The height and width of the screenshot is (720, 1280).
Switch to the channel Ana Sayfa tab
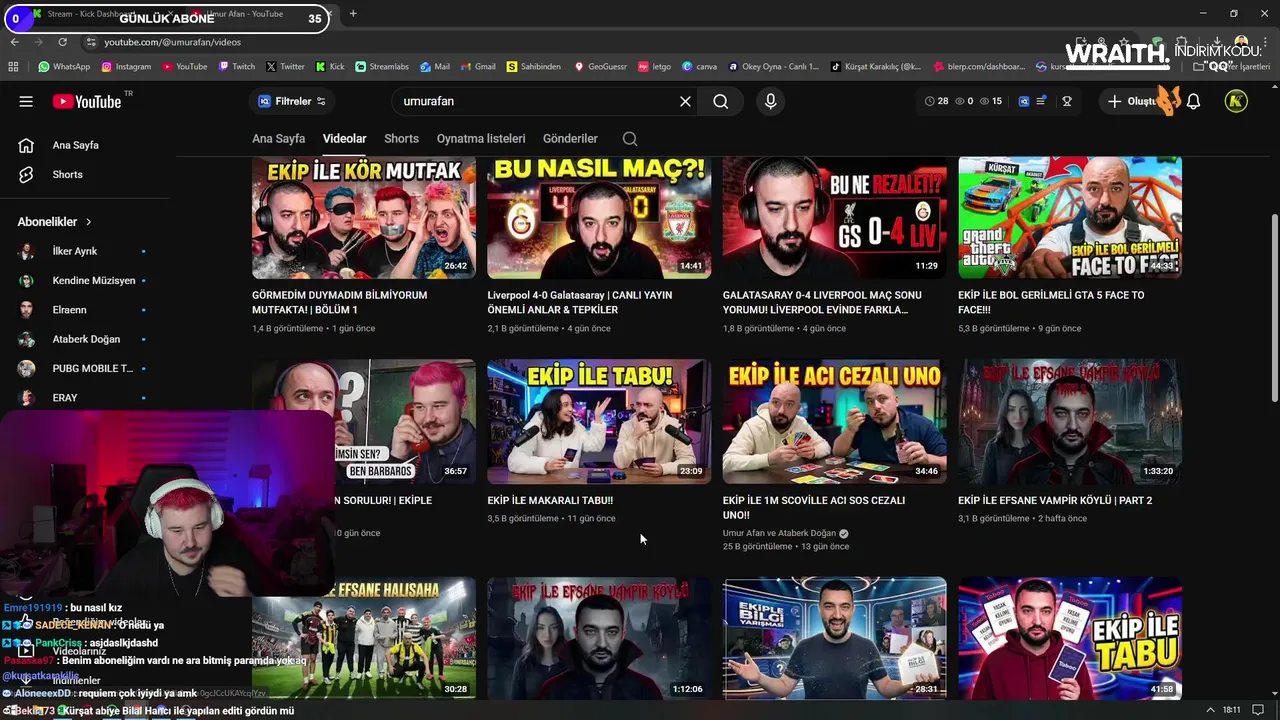(x=278, y=139)
